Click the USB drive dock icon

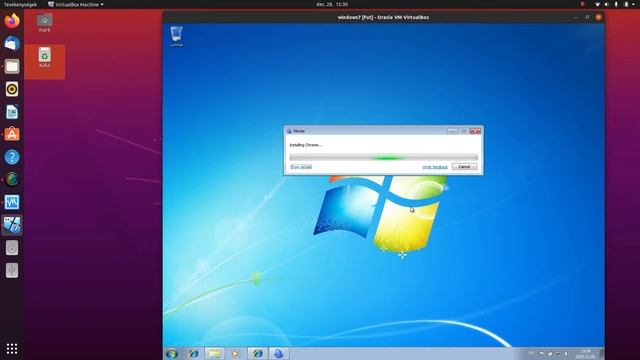tap(12, 270)
